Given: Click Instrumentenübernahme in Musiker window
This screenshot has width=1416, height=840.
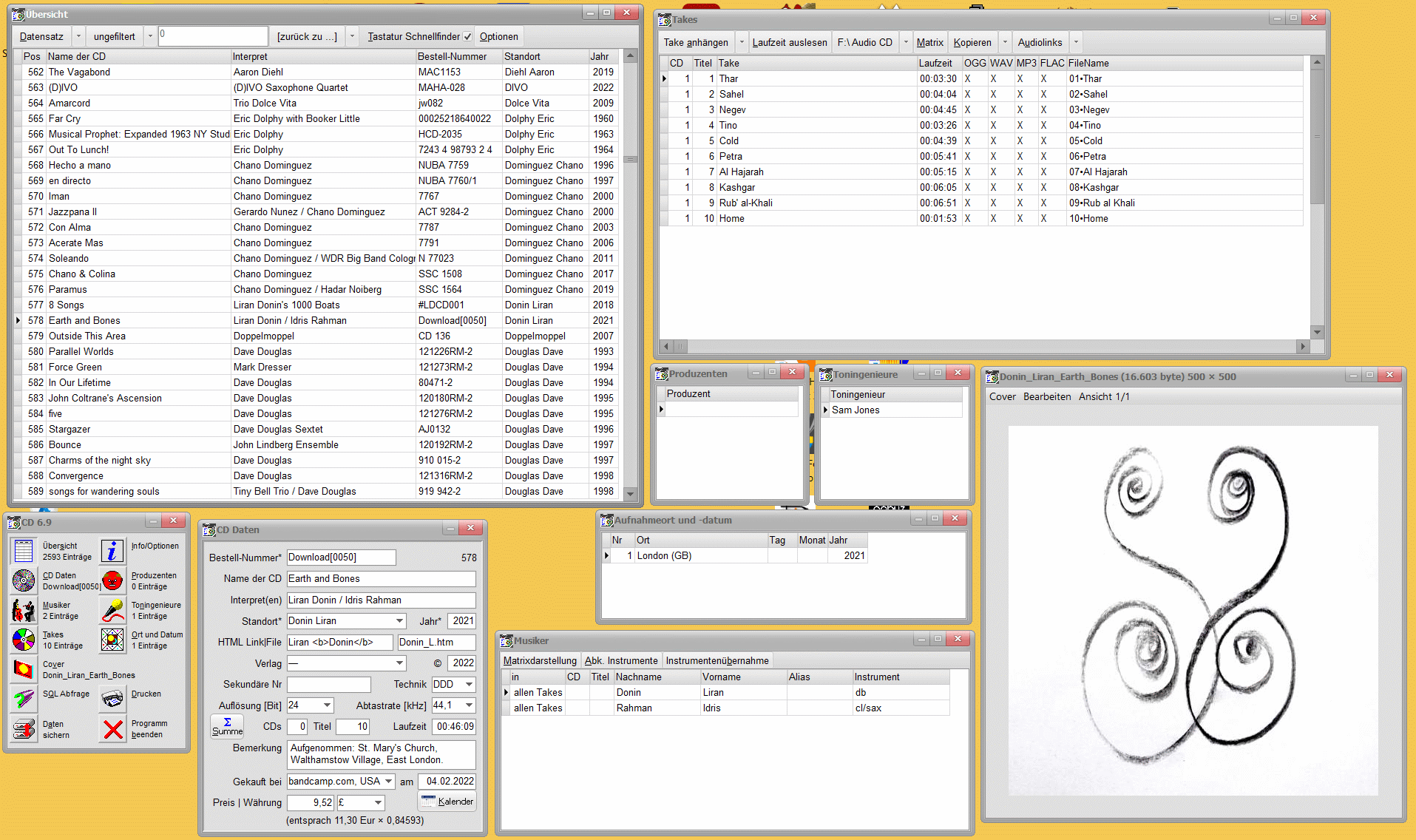Looking at the screenshot, I should point(717,660).
